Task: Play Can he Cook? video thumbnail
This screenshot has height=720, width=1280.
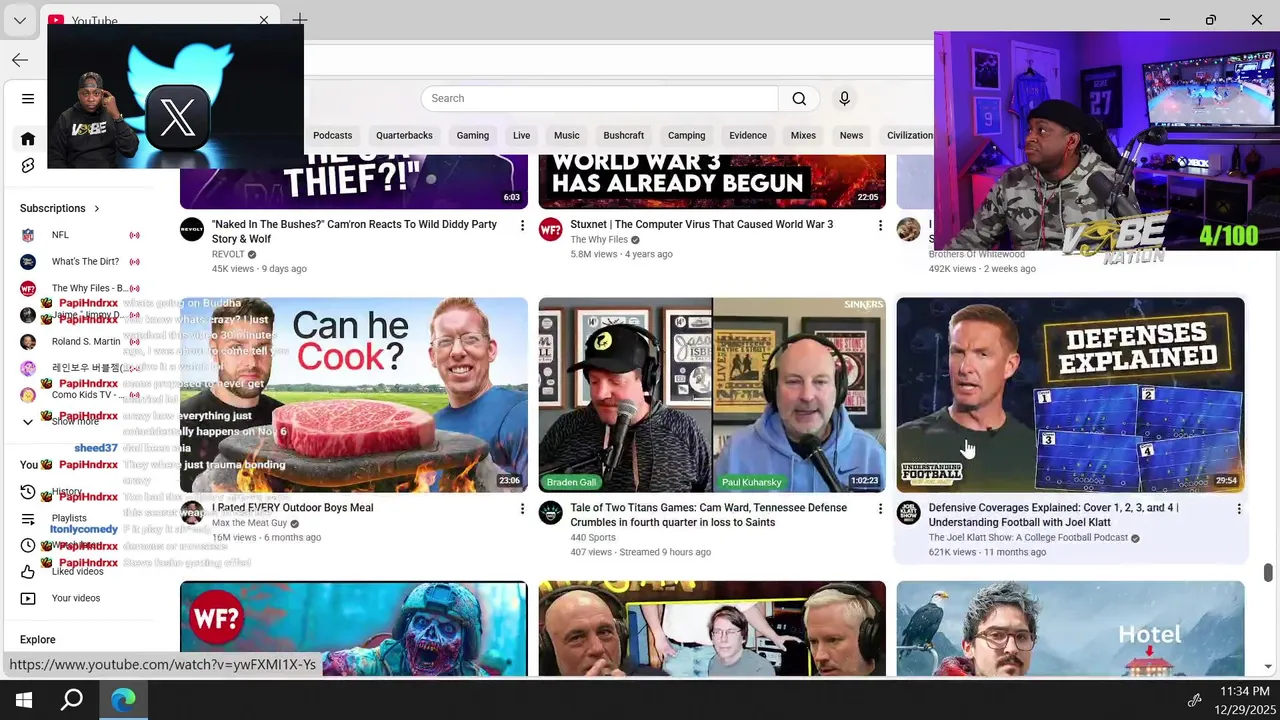Action: 354,394
